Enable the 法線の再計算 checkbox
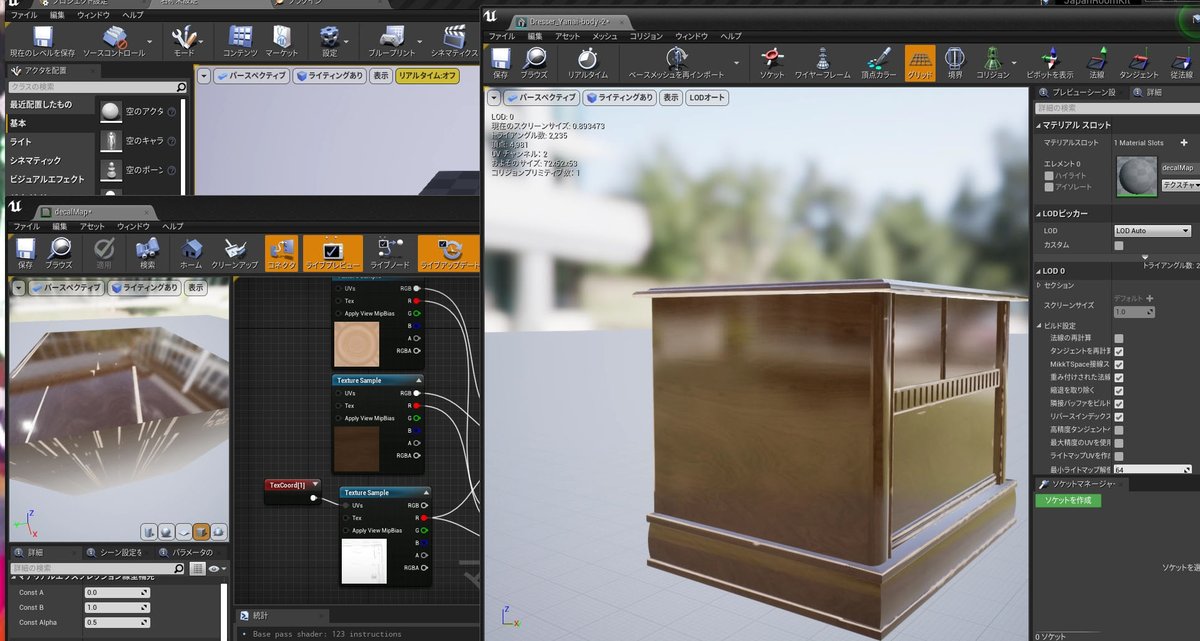 pyautogui.click(x=1119, y=337)
